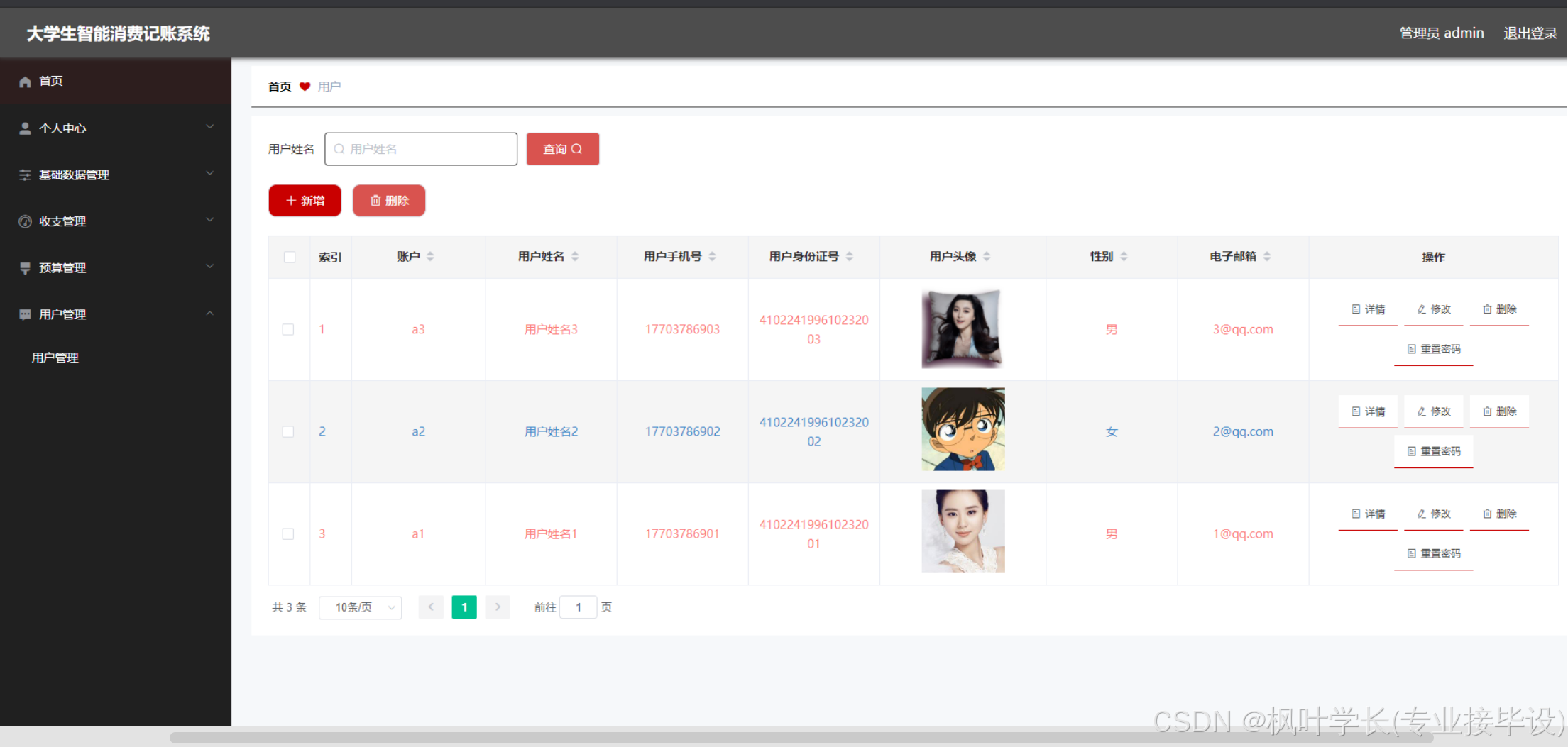This screenshot has height=747, width=1568.
Task: Click 删除 for user a2
Action: coord(1499,412)
